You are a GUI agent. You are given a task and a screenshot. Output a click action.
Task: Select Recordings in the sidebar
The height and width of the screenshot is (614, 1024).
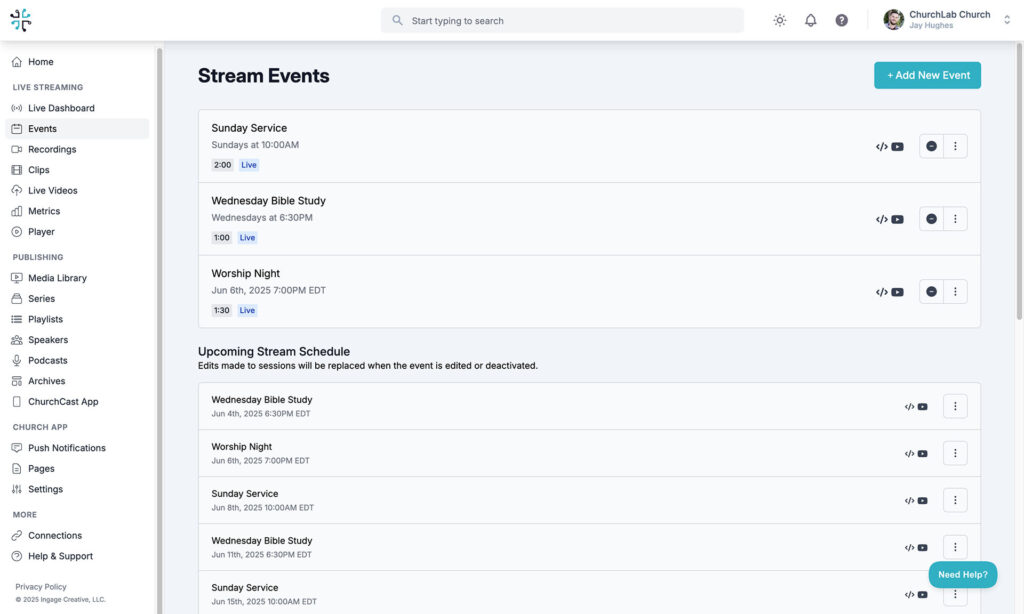(x=52, y=149)
